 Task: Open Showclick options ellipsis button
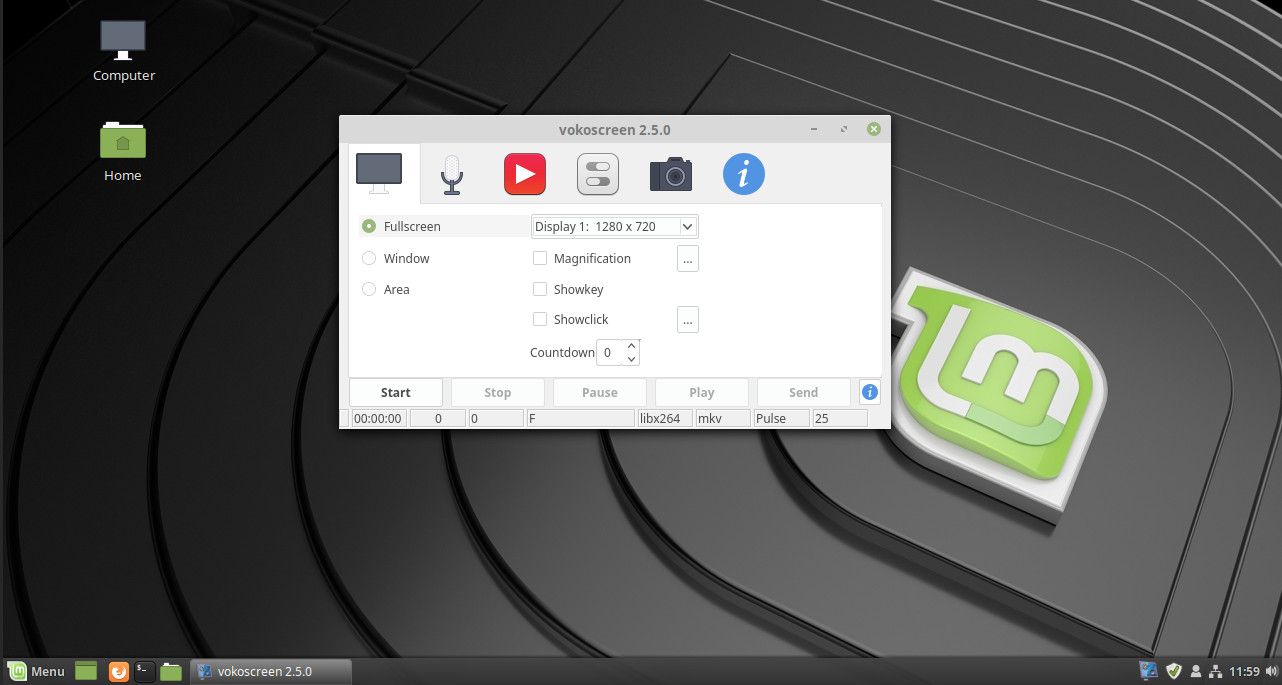(x=687, y=319)
